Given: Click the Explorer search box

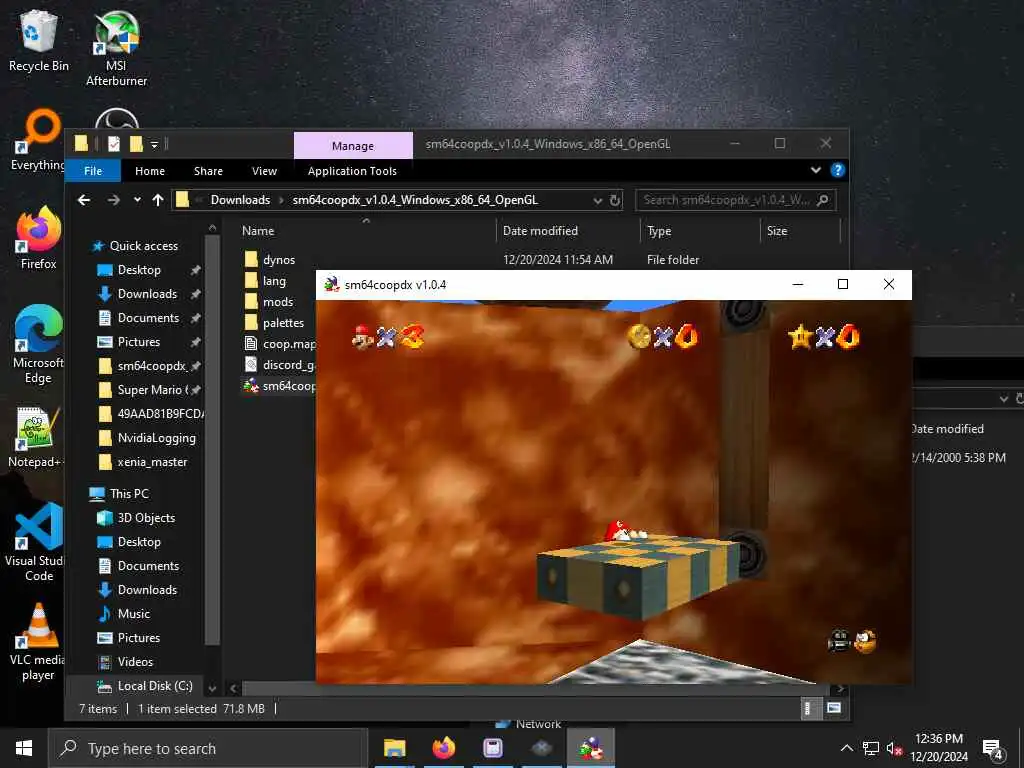Looking at the screenshot, I should coord(735,200).
